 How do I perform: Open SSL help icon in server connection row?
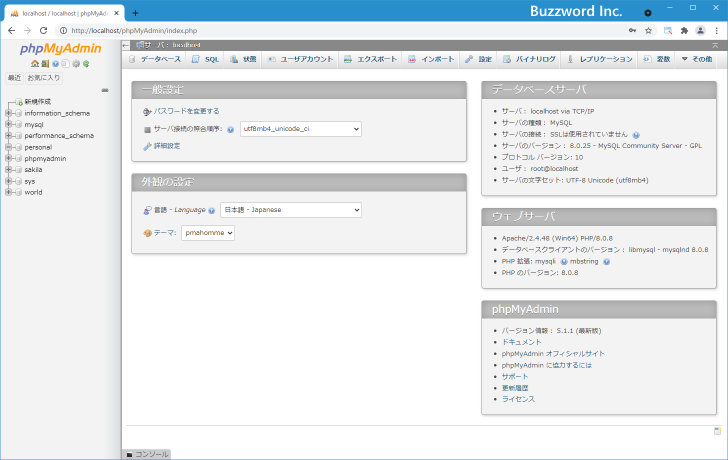pyautogui.click(x=636, y=135)
